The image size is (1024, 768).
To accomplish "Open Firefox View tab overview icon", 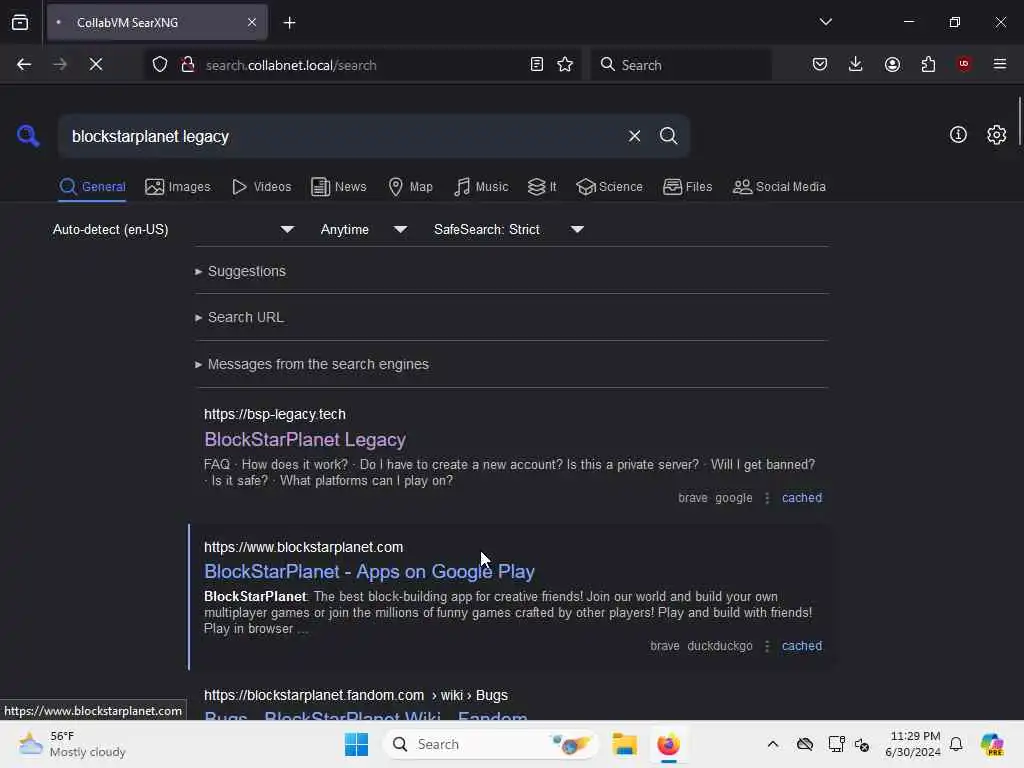I will (x=20, y=22).
